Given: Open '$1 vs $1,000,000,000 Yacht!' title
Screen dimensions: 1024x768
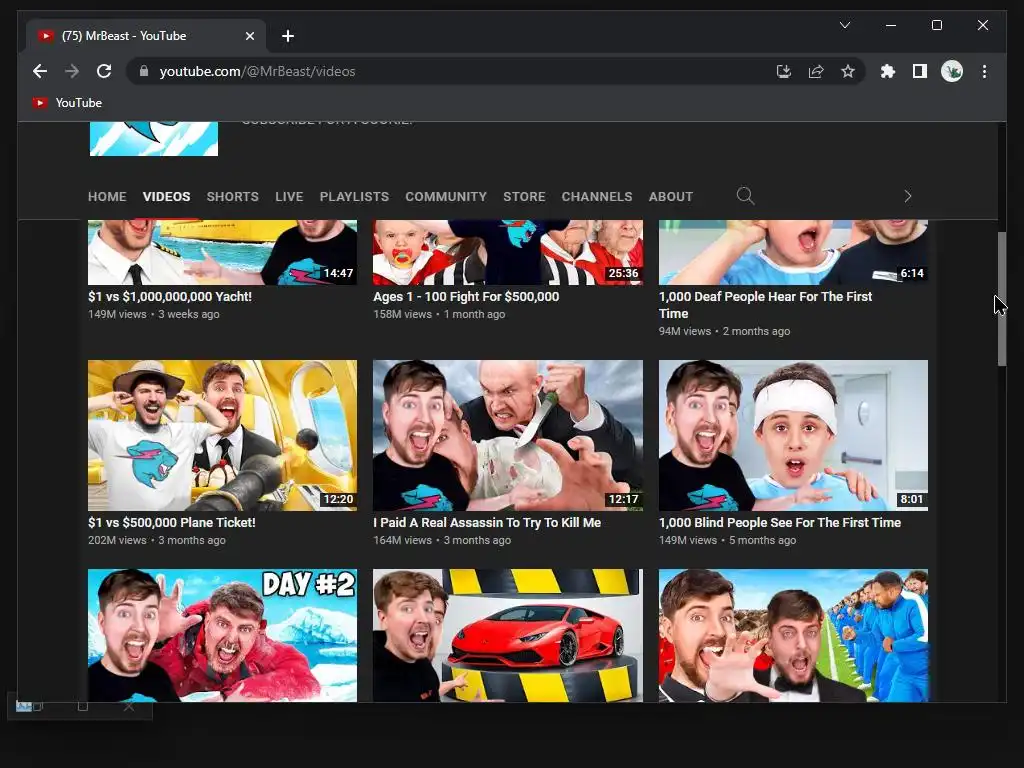Looking at the screenshot, I should click(170, 296).
